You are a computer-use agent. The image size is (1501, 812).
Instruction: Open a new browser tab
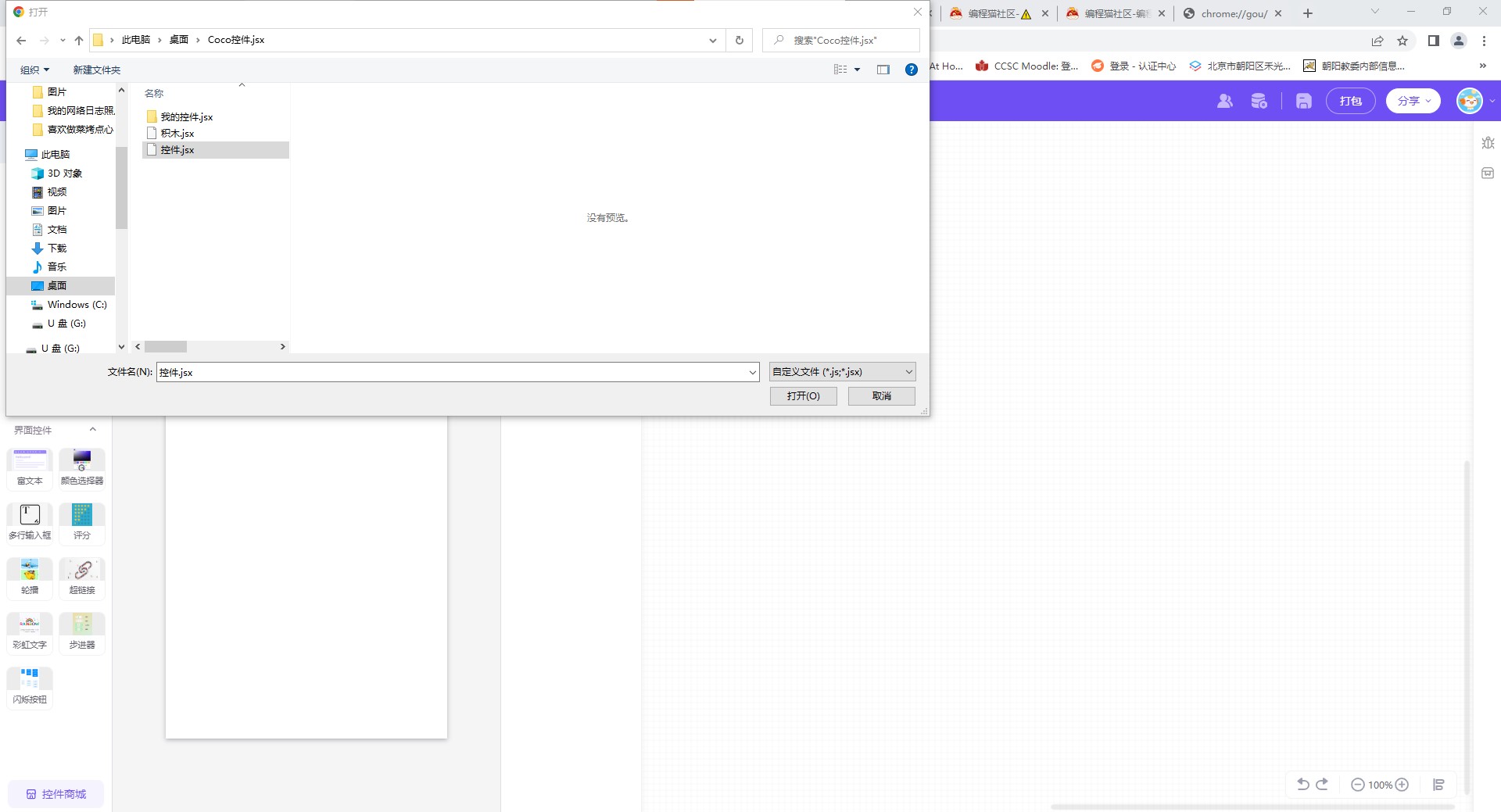point(1308,13)
